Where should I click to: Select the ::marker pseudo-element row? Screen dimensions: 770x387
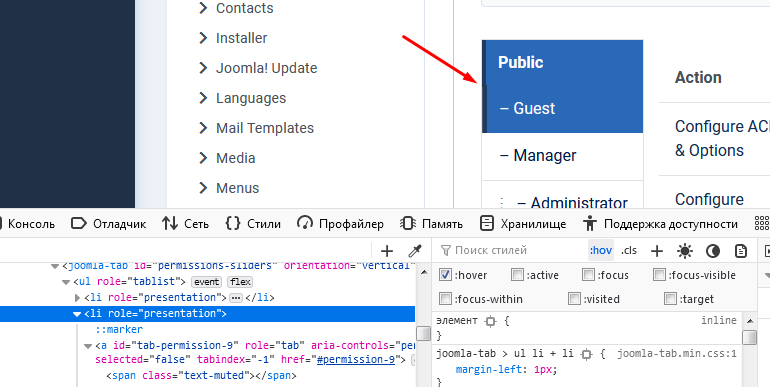pyautogui.click(x=119, y=330)
